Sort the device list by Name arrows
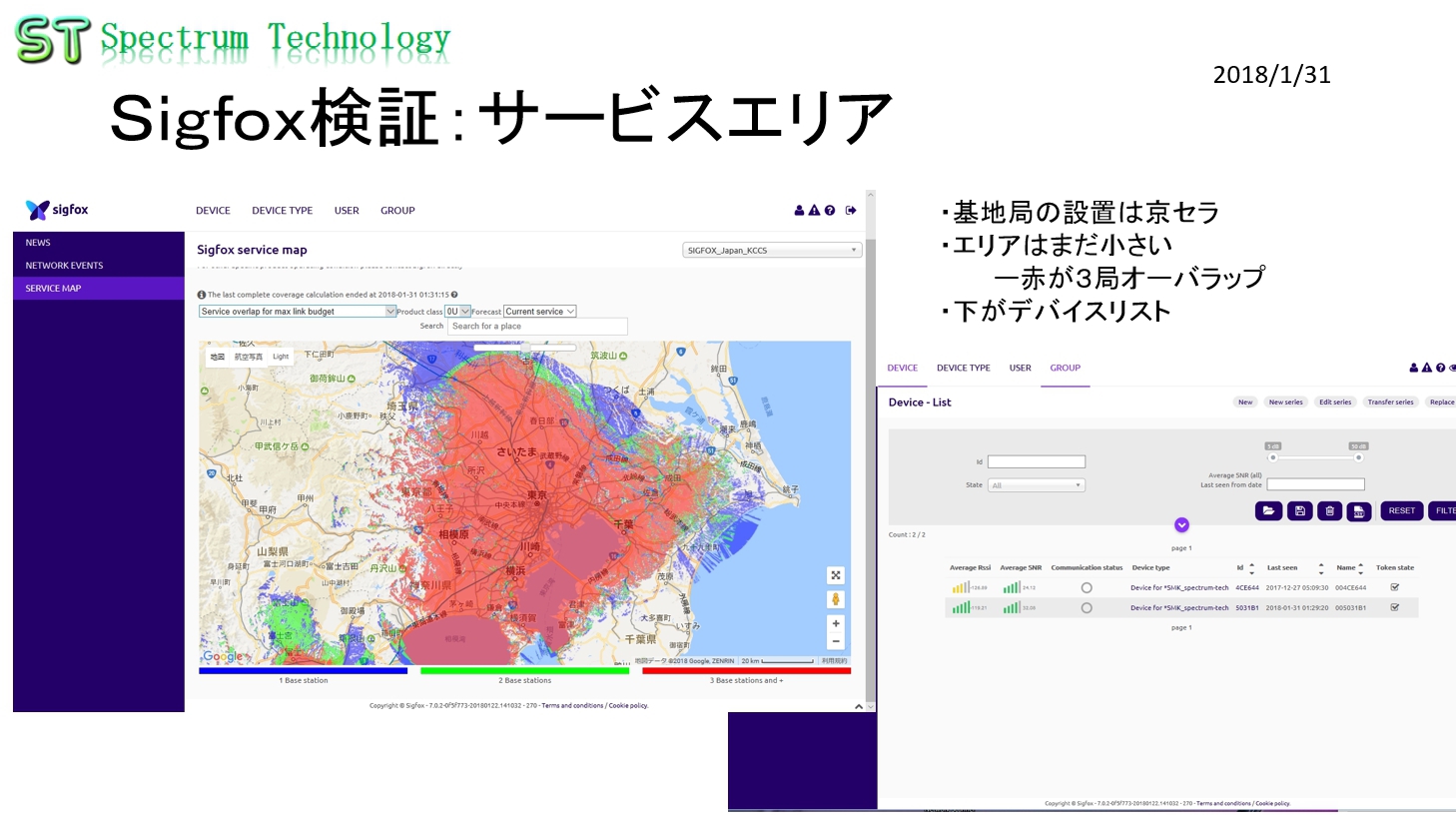The width and height of the screenshot is (1456, 818). coord(1361,568)
